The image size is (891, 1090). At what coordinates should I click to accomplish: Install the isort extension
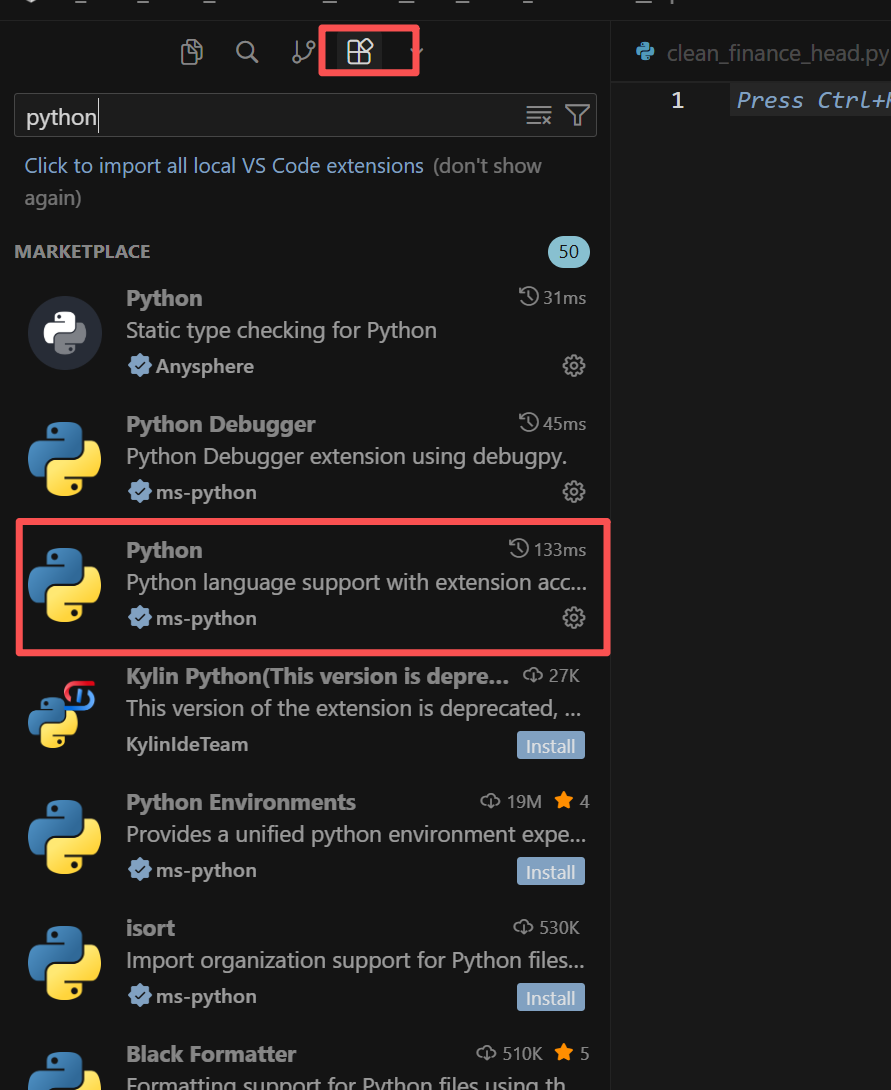click(x=550, y=998)
